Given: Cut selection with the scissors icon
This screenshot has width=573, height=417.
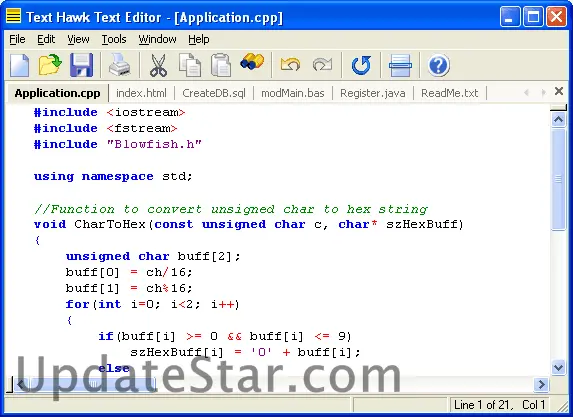Looking at the screenshot, I should pyautogui.click(x=159, y=65).
